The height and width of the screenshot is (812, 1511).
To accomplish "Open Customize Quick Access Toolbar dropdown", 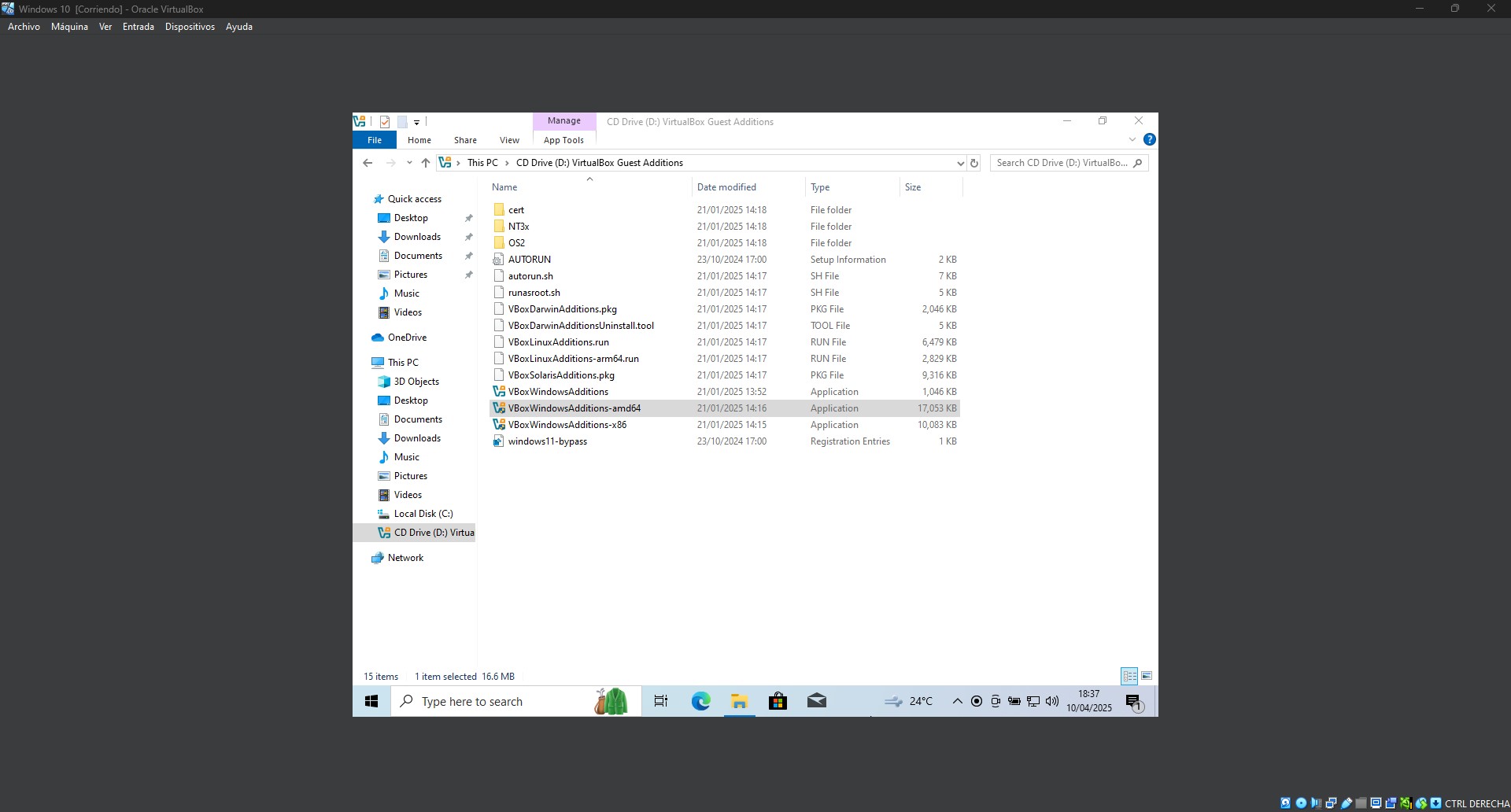I will [416, 122].
